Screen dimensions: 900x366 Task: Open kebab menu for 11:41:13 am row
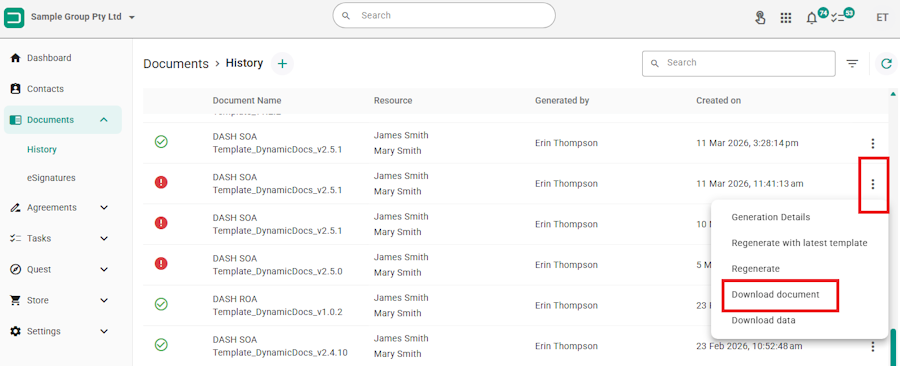(x=872, y=184)
